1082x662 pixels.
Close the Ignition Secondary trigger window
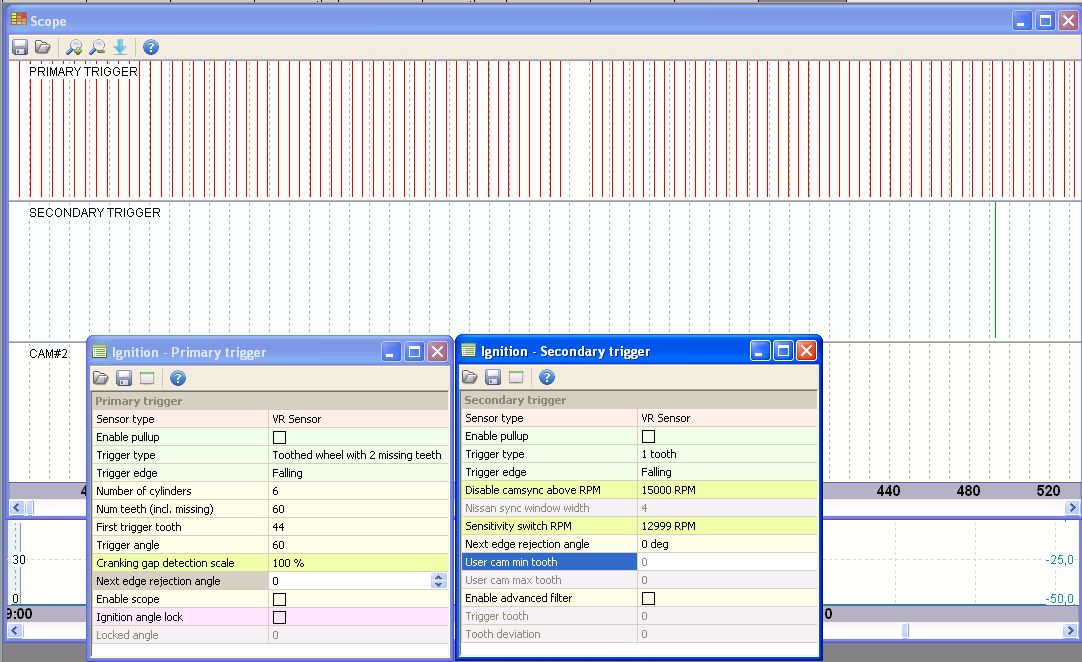806,351
